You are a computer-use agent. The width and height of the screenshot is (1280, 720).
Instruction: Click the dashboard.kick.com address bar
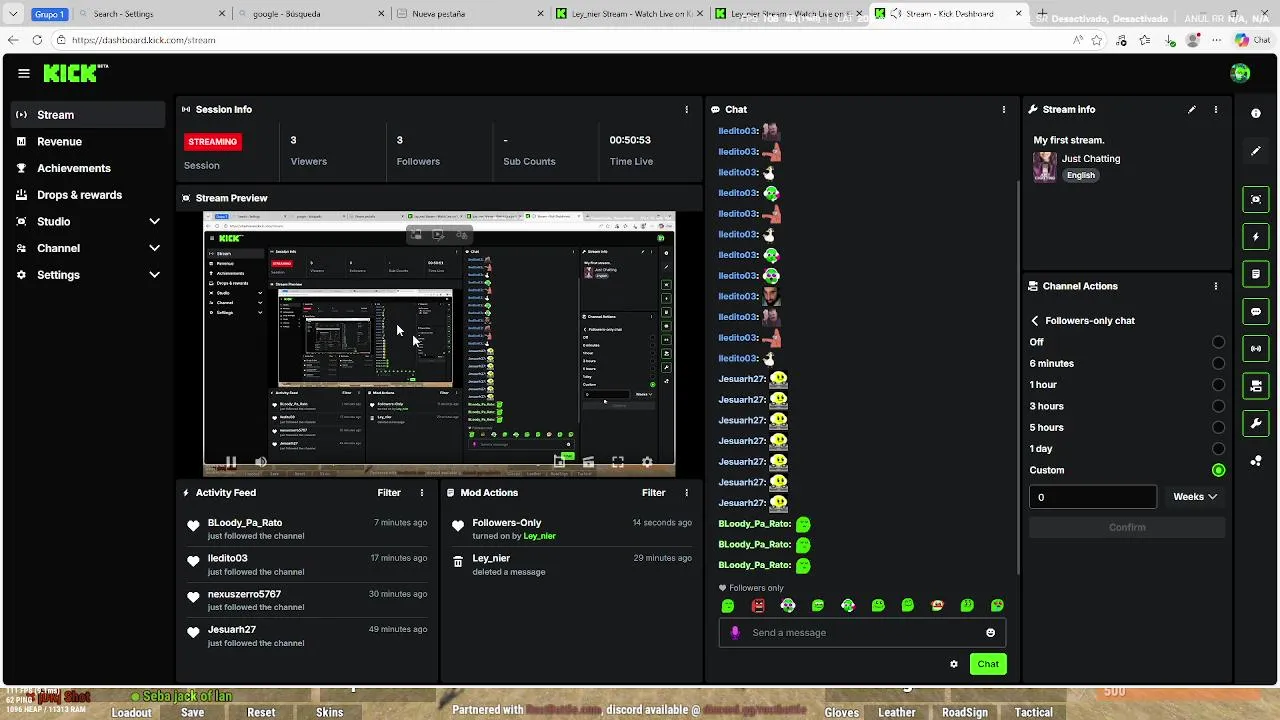(x=560, y=40)
